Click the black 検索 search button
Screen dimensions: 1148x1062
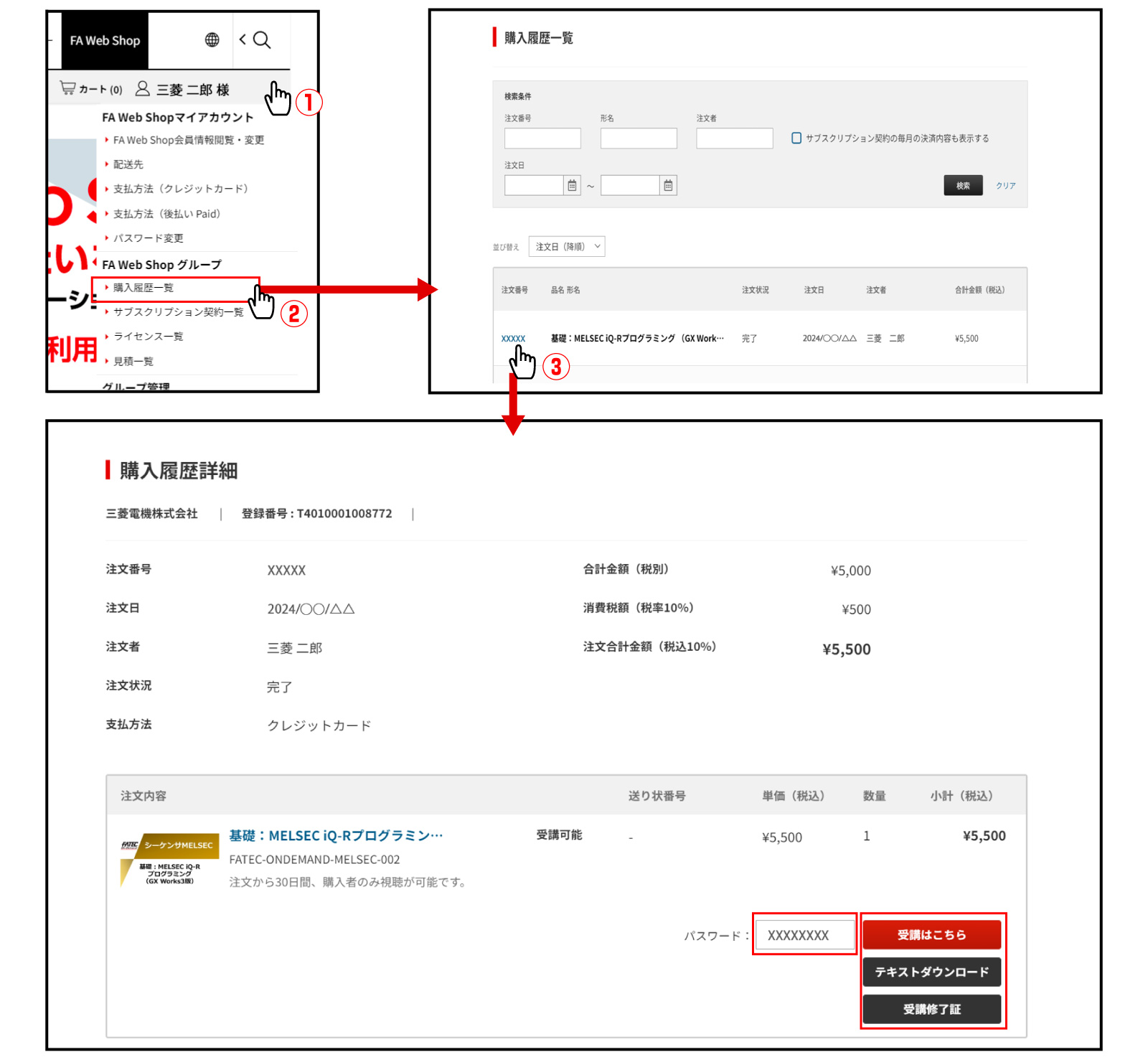pyautogui.click(x=963, y=186)
